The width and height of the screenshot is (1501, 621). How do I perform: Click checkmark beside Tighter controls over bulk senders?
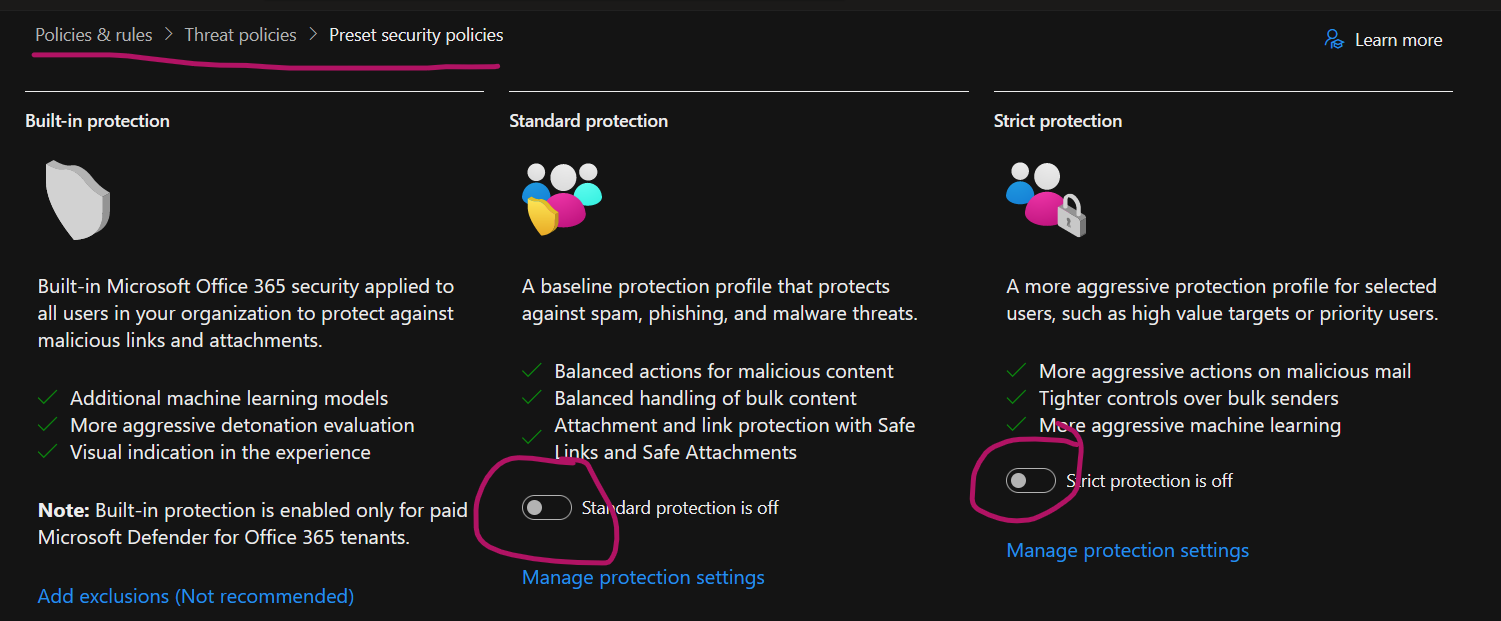[x=1016, y=398]
